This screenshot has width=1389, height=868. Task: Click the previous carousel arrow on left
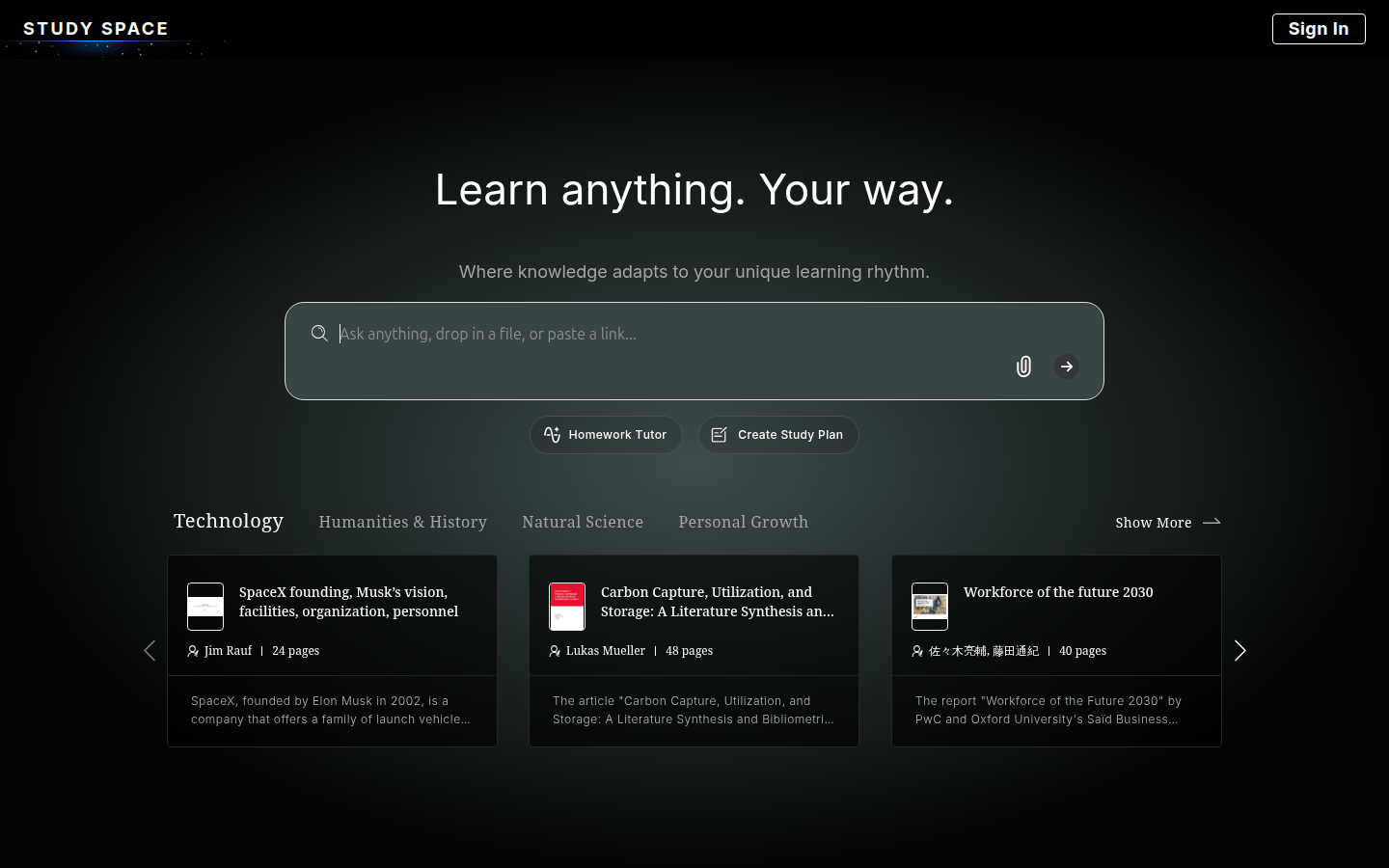click(150, 651)
